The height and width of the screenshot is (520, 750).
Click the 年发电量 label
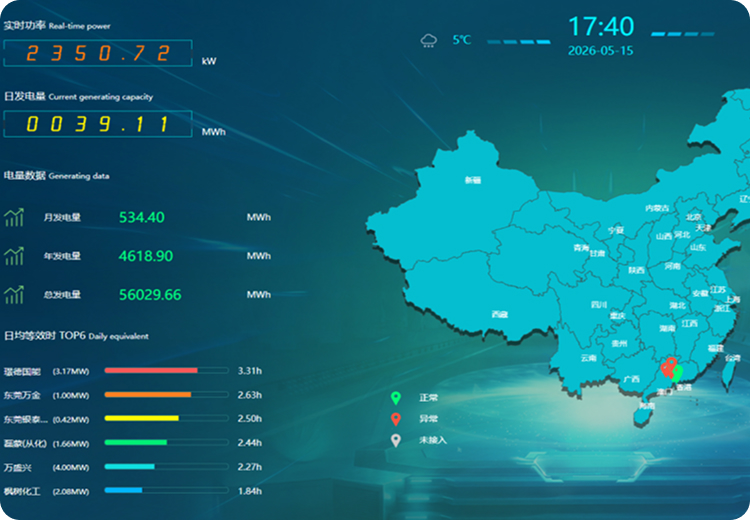62,256
